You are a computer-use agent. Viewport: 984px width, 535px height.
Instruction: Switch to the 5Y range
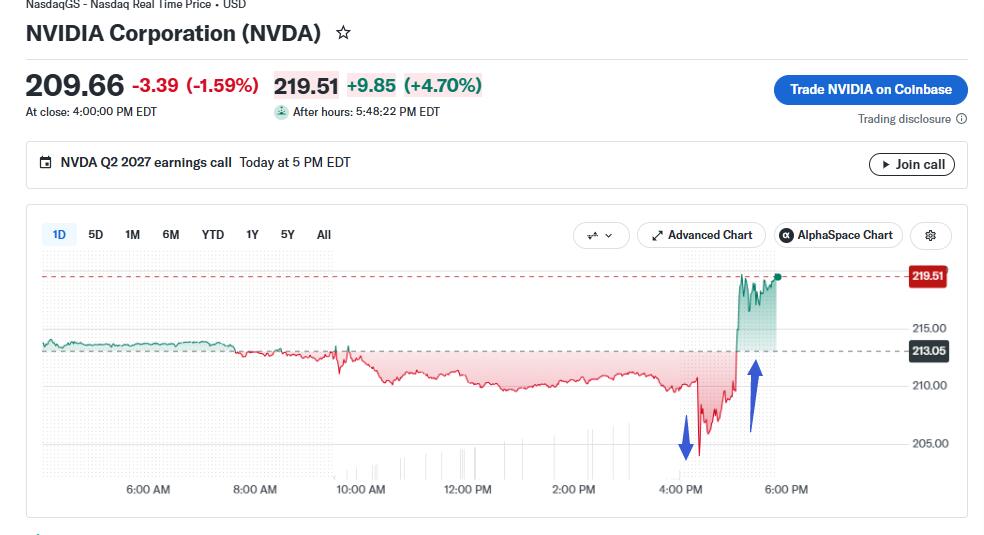[x=287, y=235]
